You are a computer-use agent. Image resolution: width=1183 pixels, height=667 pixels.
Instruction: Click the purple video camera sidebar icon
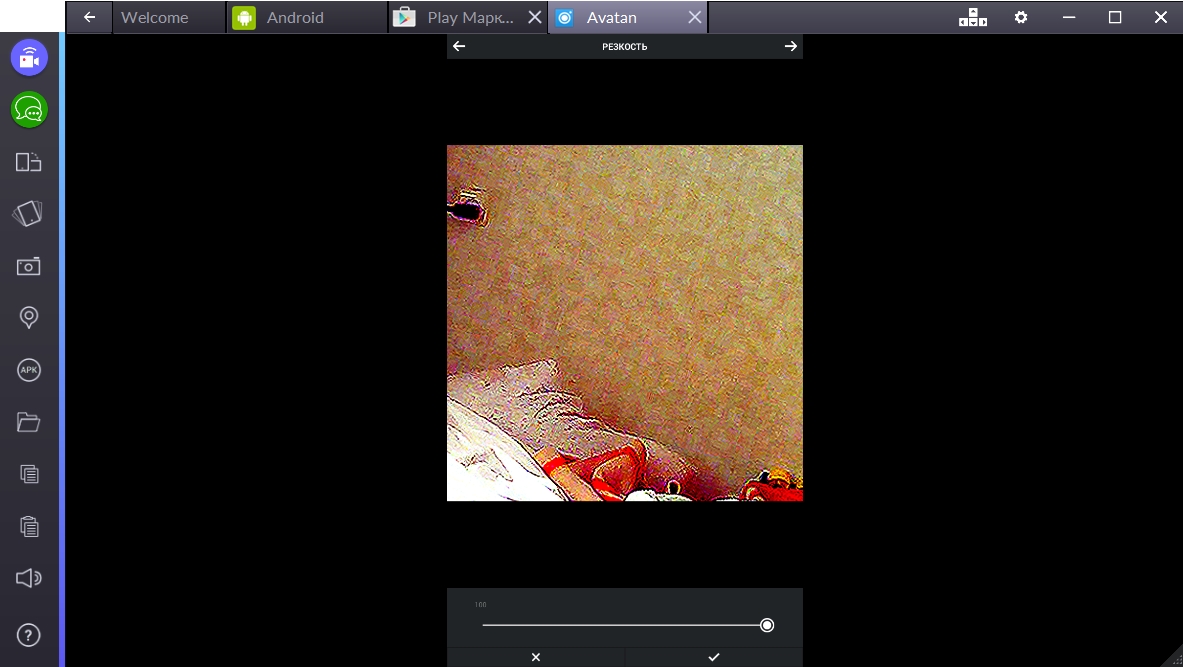click(x=29, y=58)
